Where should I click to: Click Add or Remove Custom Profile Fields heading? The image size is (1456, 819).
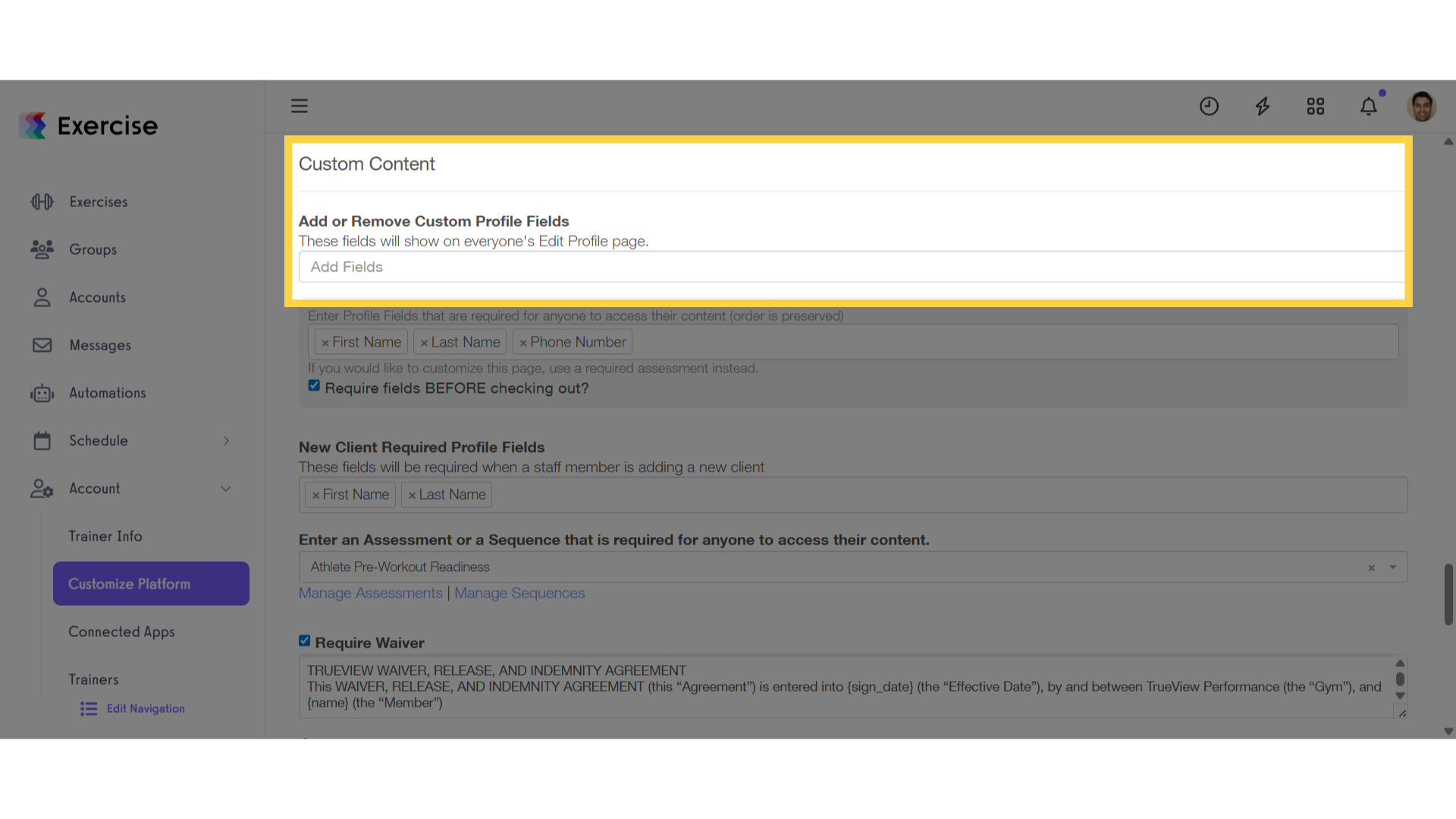434,221
